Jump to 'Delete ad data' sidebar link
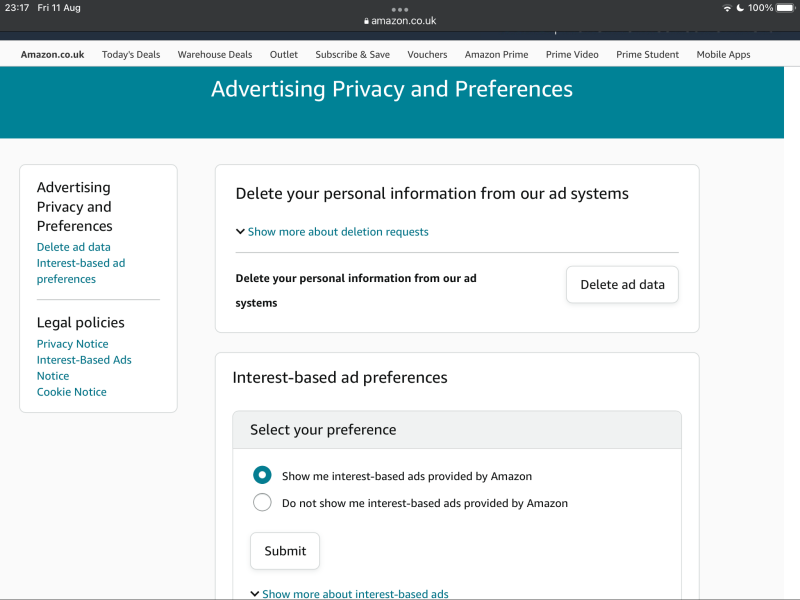The image size is (800, 600). click(74, 247)
